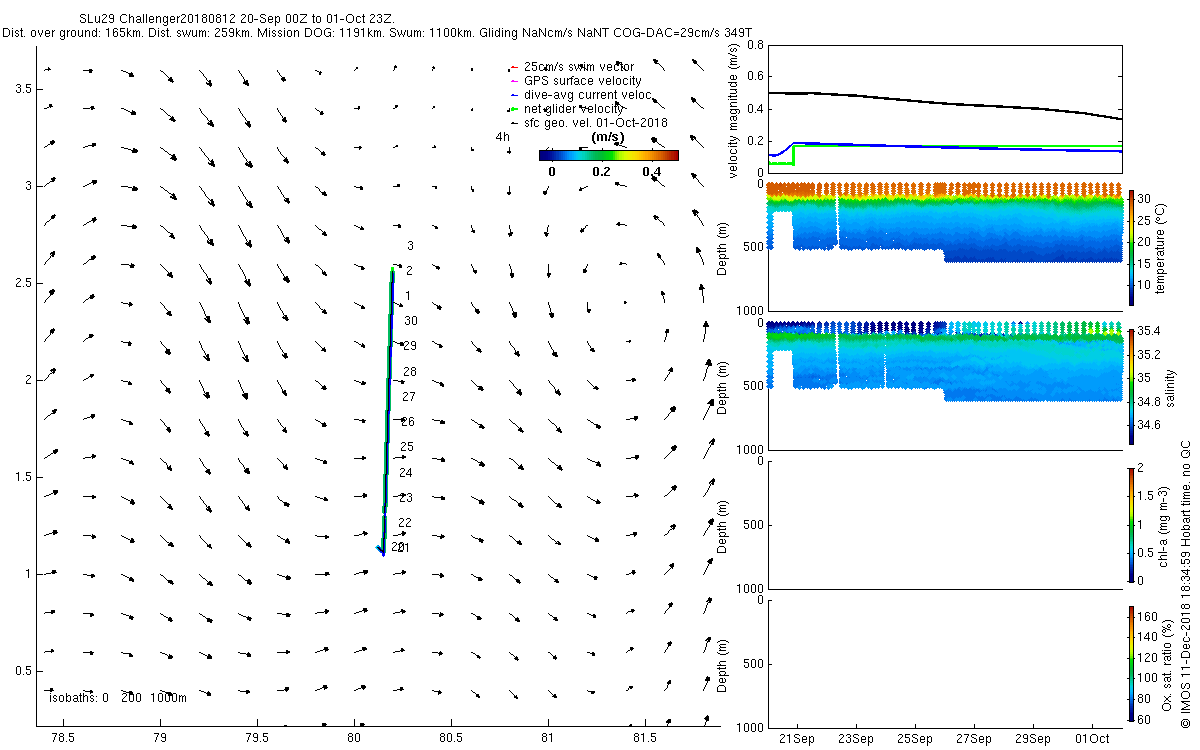Click the salinity colorbar tick "34.6"
The width and height of the screenshot is (1200, 750).
click(1151, 425)
